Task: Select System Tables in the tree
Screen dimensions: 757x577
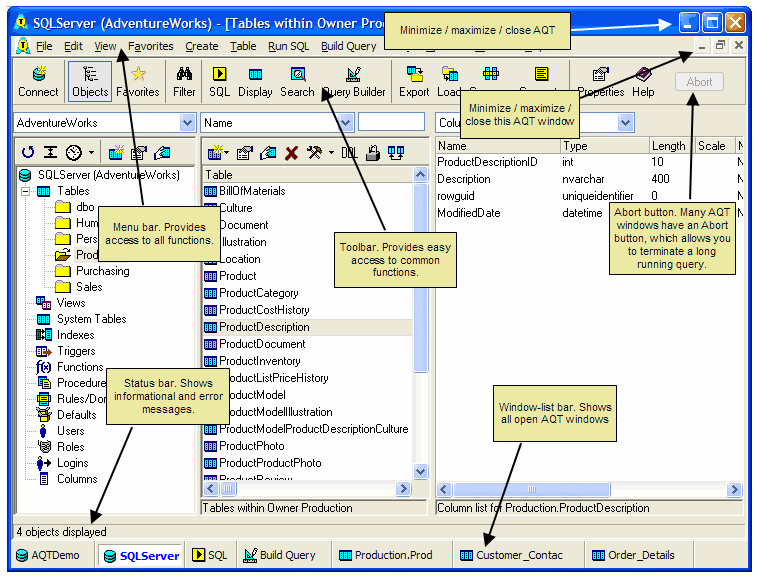Action: 82,319
